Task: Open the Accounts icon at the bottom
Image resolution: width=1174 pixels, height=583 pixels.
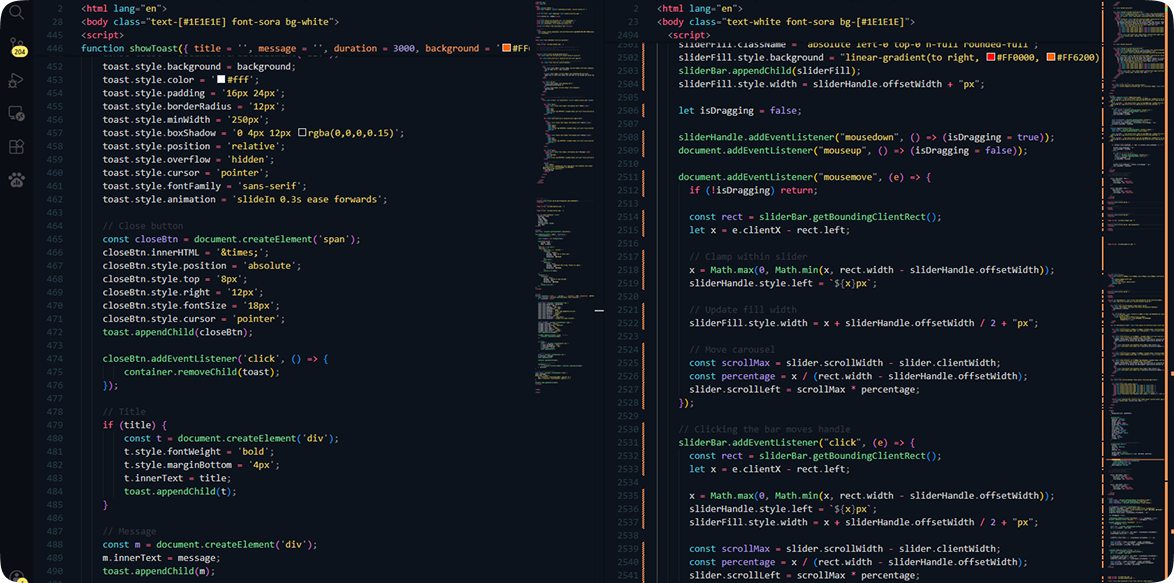Action: click(16, 576)
